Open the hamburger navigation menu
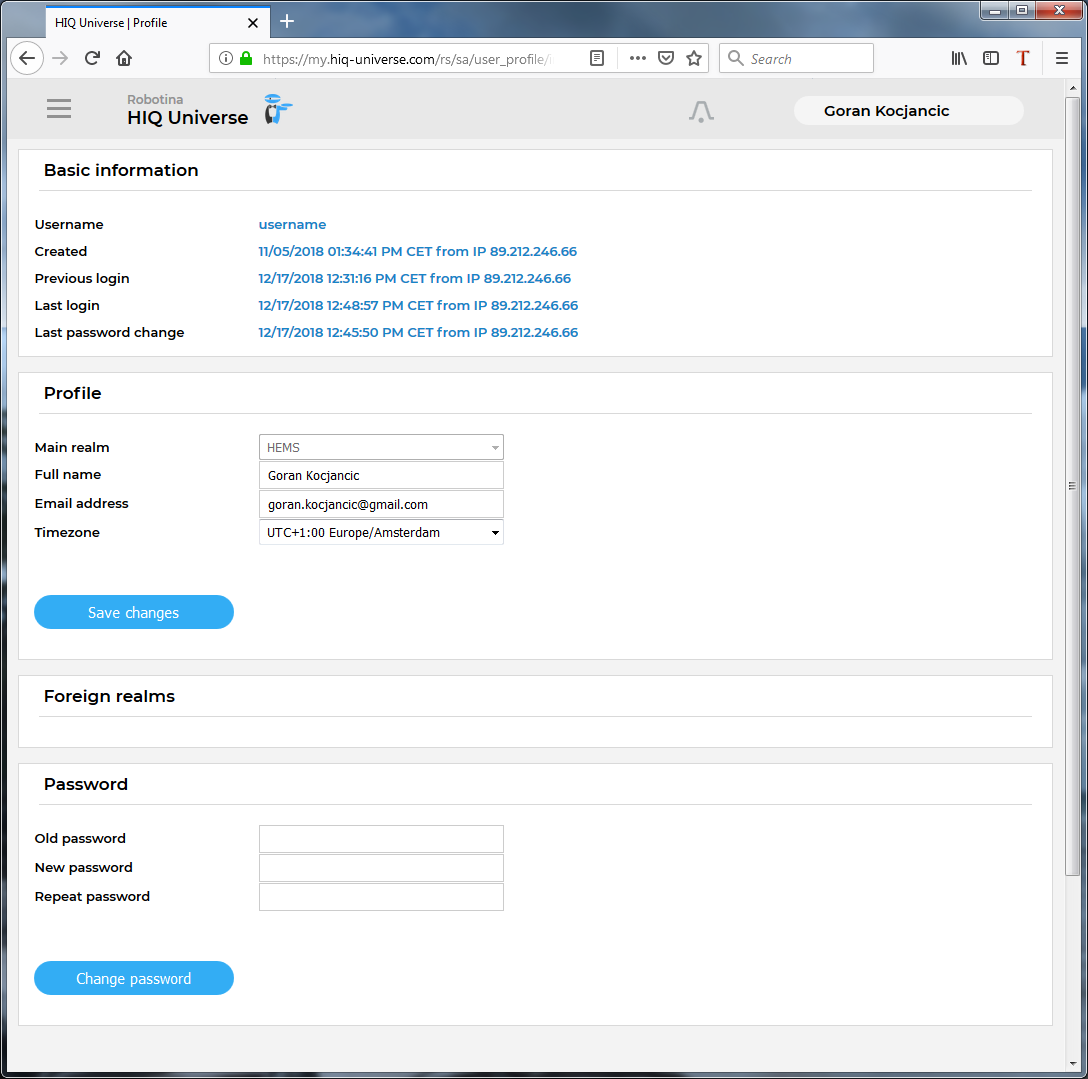Viewport: 1088px width, 1079px height. click(x=59, y=109)
